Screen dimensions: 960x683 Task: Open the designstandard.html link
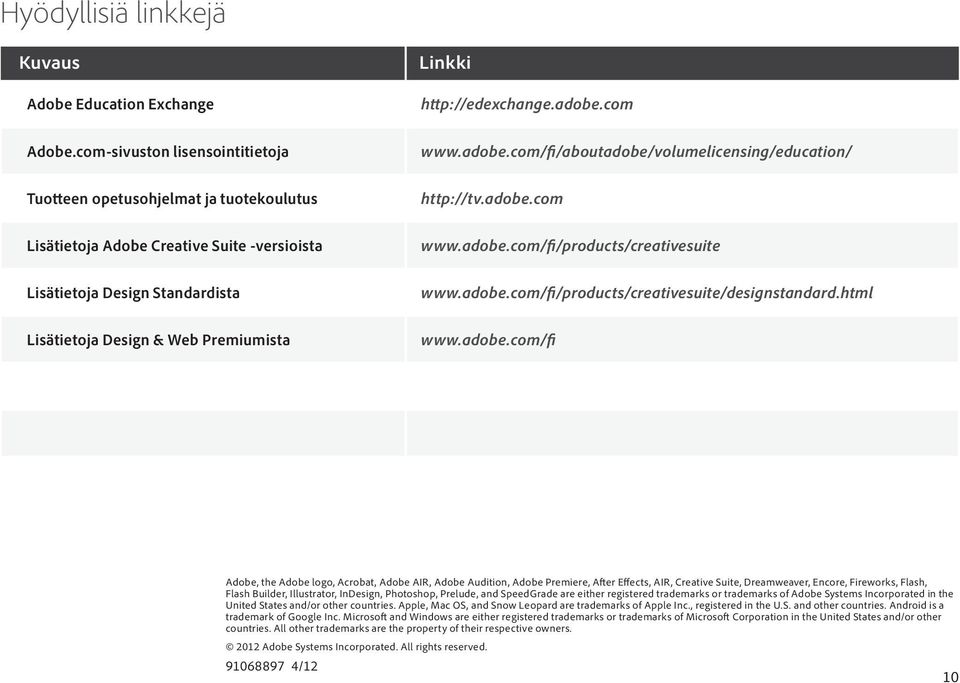pyautogui.click(x=647, y=293)
